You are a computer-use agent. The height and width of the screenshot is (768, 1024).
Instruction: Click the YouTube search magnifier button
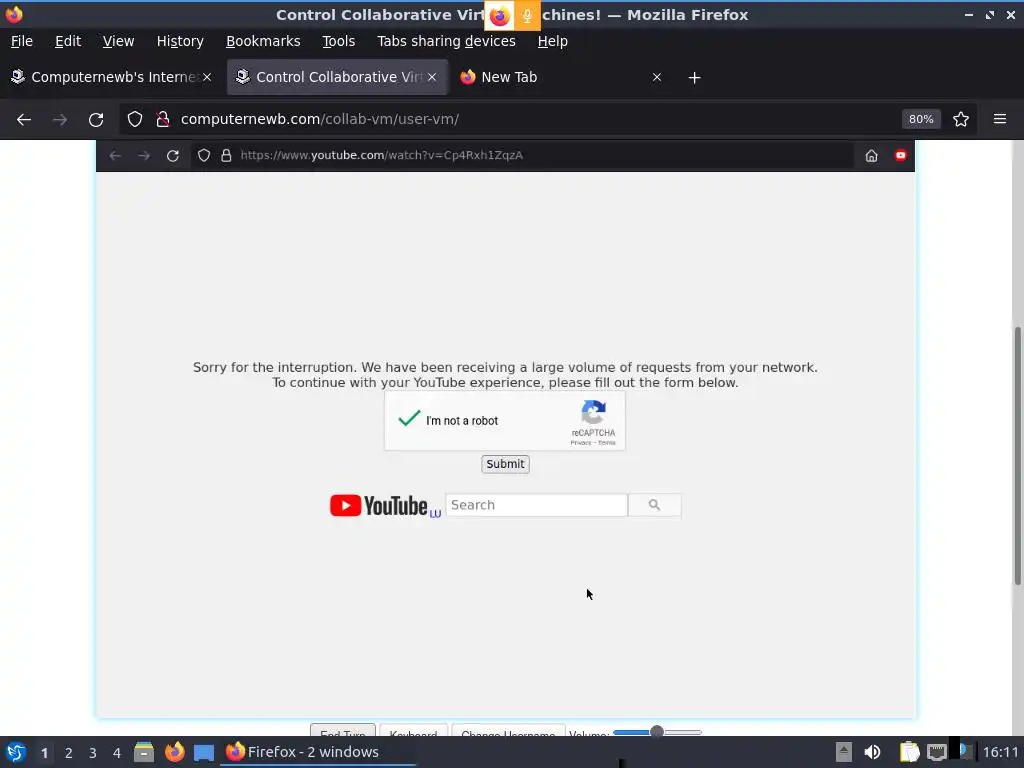[x=654, y=505]
